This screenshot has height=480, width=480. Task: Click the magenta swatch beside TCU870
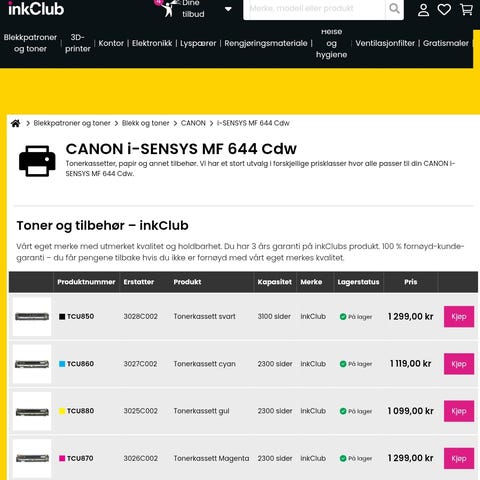62,458
